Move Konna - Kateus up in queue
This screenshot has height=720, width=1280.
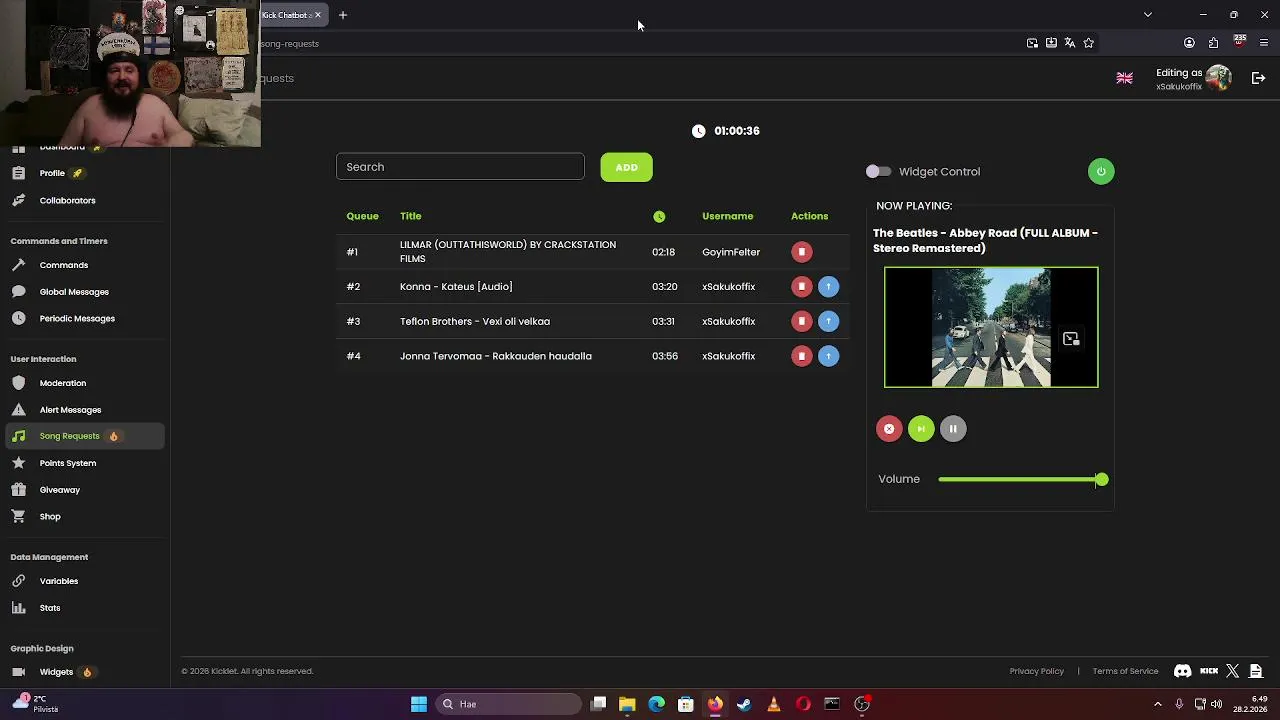point(828,287)
